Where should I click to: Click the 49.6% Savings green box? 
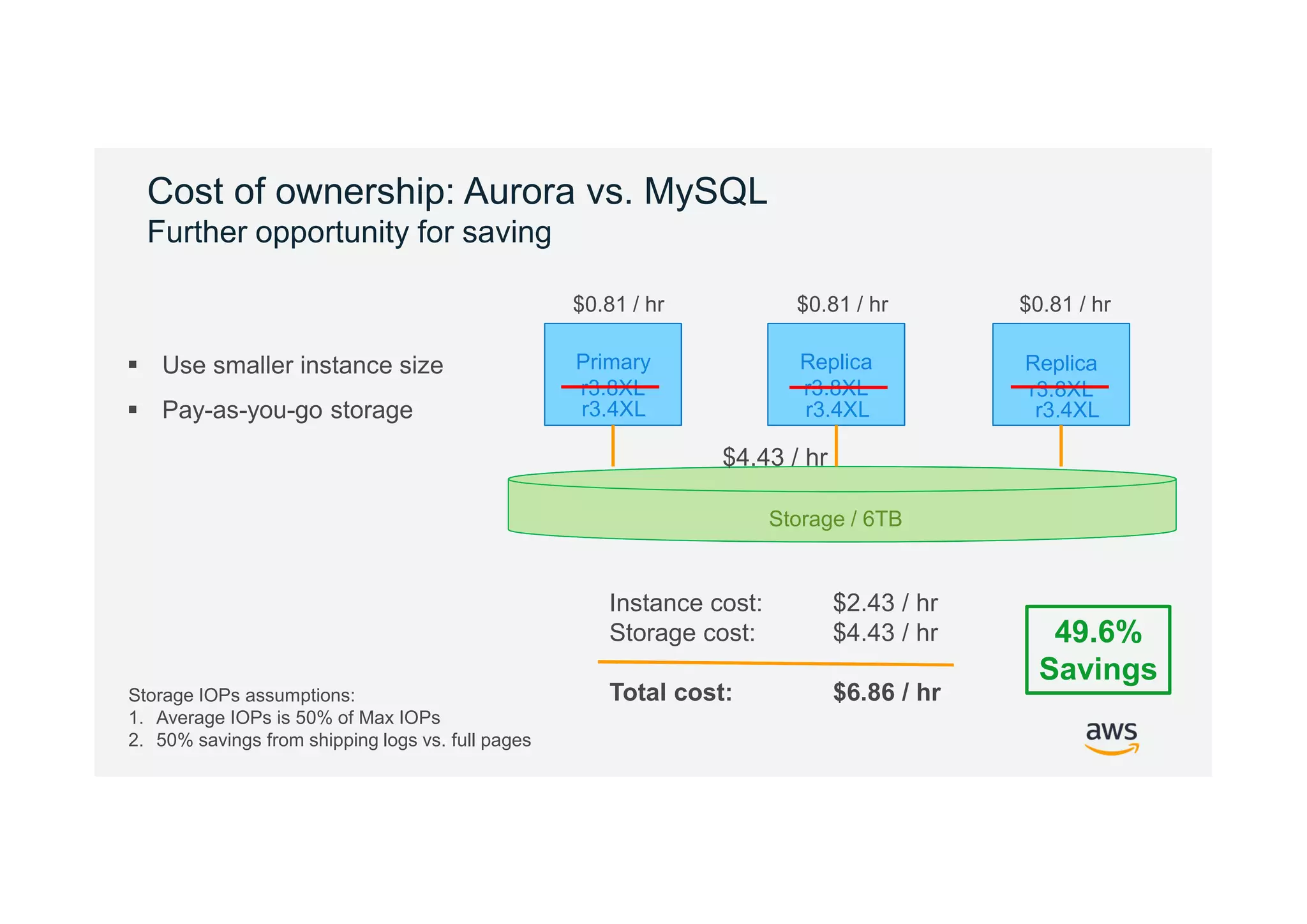click(x=1097, y=650)
